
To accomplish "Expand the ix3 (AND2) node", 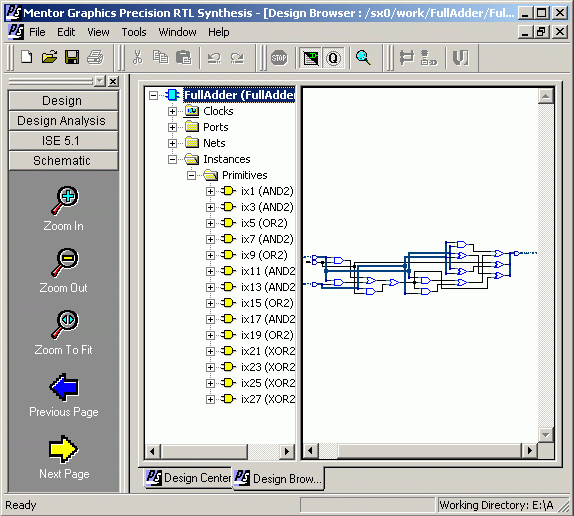I will pos(210,207).
